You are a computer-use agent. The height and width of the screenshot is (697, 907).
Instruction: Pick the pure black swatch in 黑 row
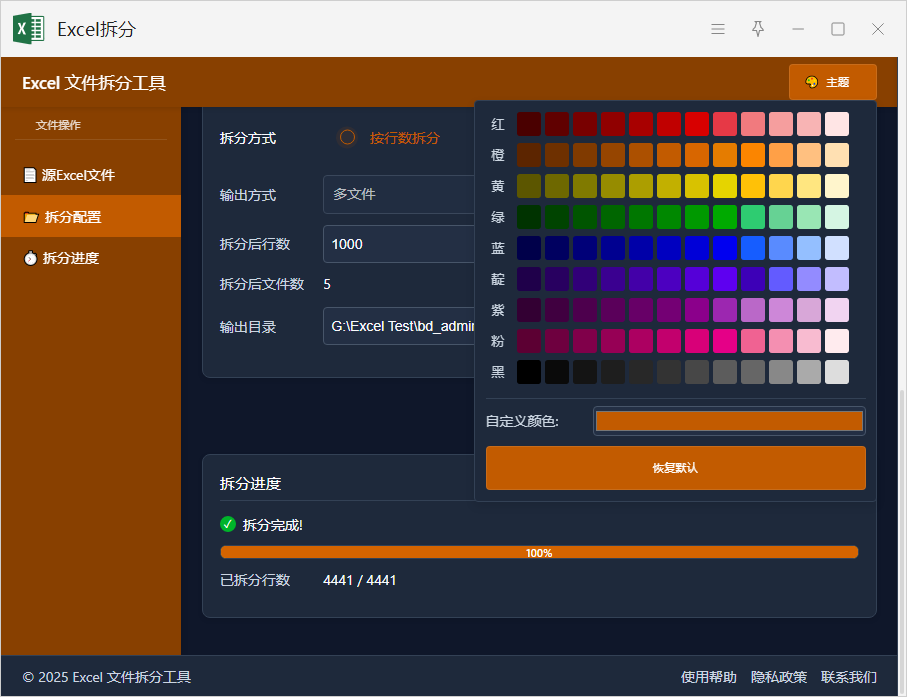click(x=529, y=372)
